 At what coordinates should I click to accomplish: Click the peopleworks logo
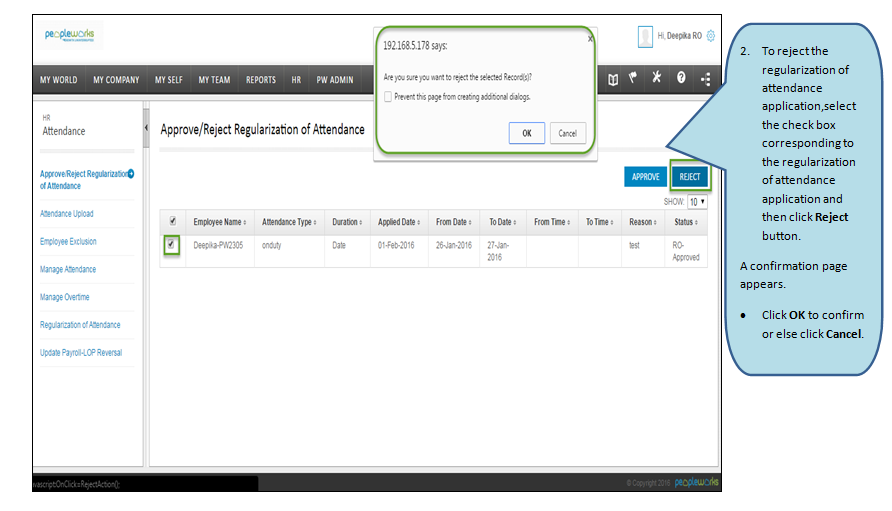pos(69,35)
